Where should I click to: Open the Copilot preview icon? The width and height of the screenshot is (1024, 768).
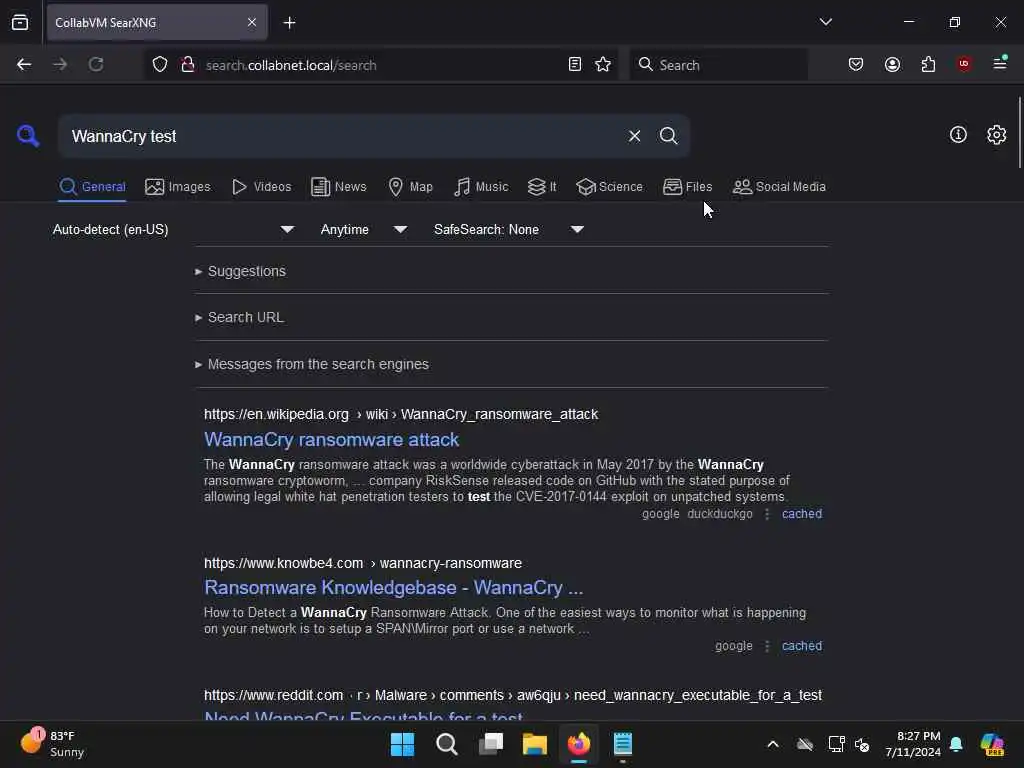[992, 744]
